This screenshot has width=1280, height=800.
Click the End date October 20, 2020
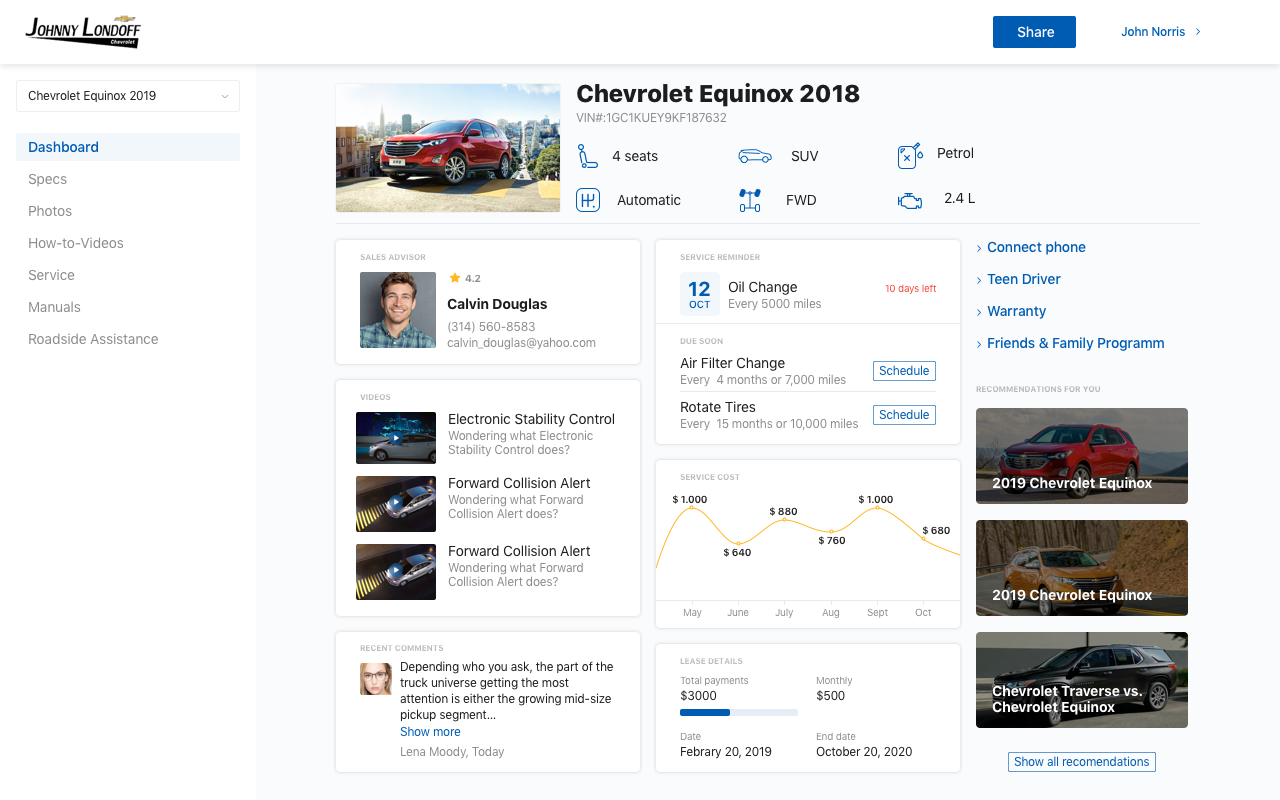click(864, 752)
